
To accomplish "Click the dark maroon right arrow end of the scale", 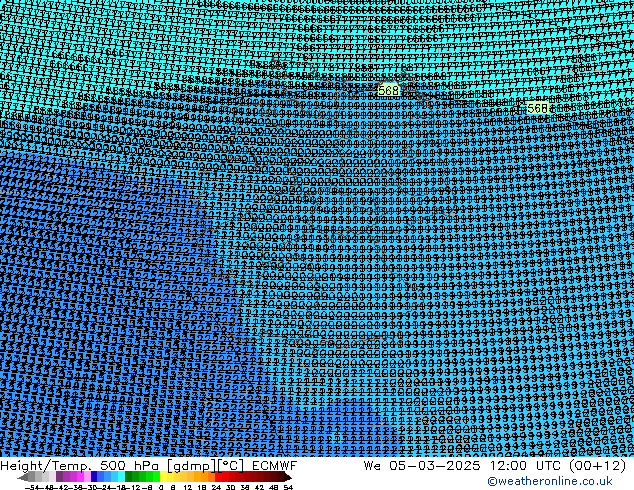I will coord(287,477).
